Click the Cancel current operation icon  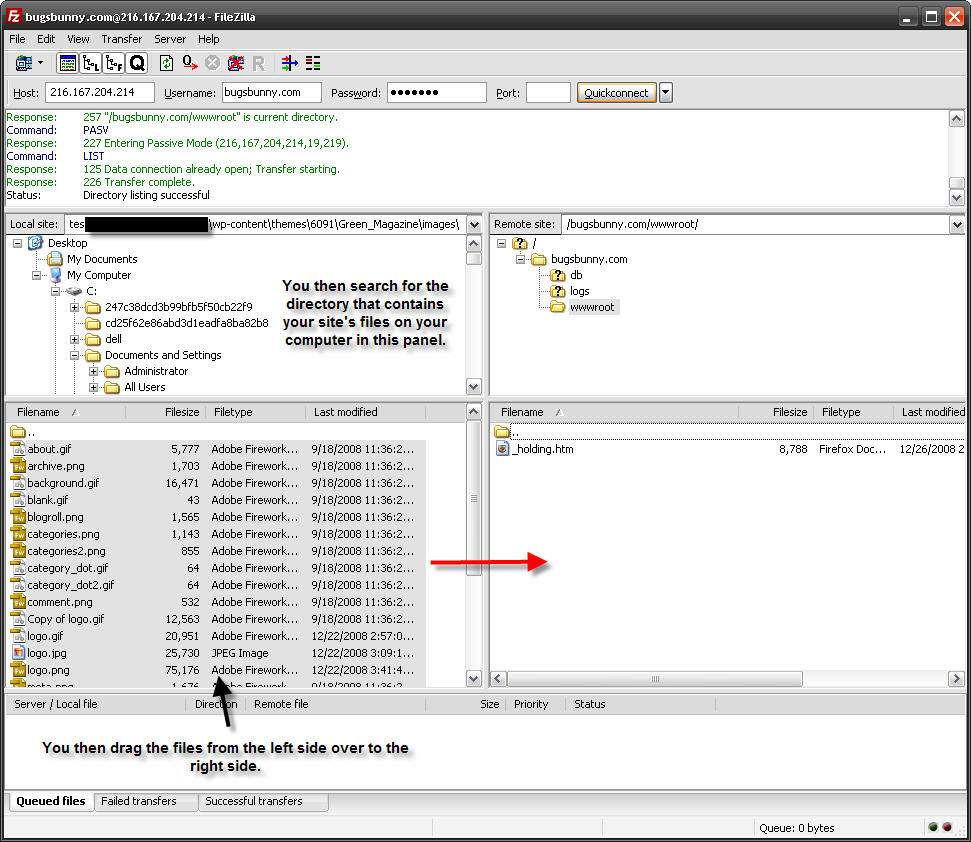tap(212, 63)
